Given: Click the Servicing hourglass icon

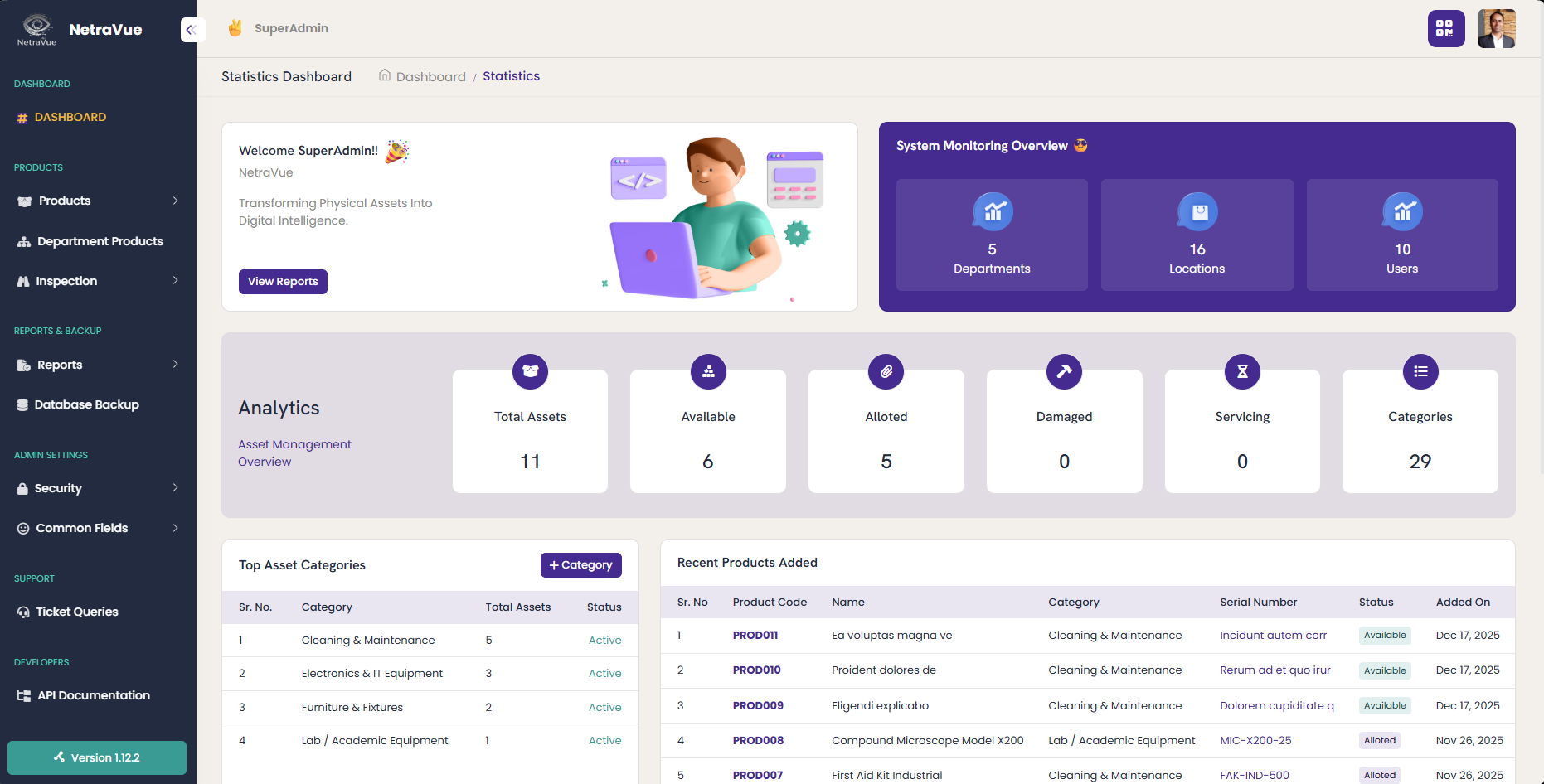Looking at the screenshot, I should tap(1241, 371).
